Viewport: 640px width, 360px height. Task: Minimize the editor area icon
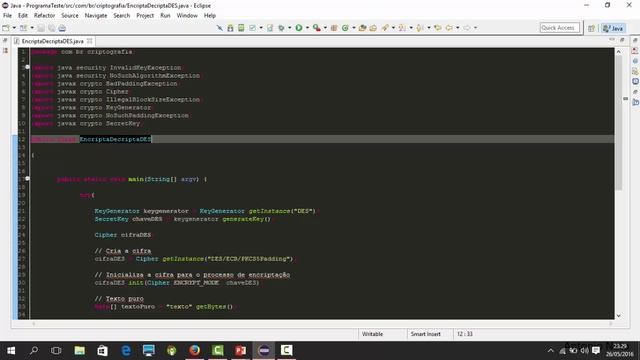pos(612,40)
